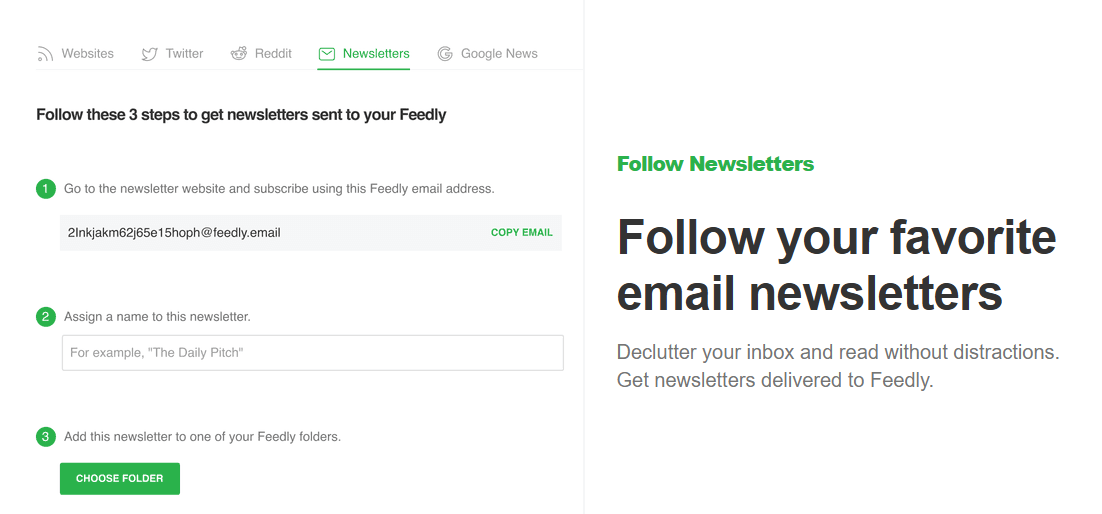Click the Twitter bird icon
The width and height of the screenshot is (1102, 514).
click(x=149, y=54)
